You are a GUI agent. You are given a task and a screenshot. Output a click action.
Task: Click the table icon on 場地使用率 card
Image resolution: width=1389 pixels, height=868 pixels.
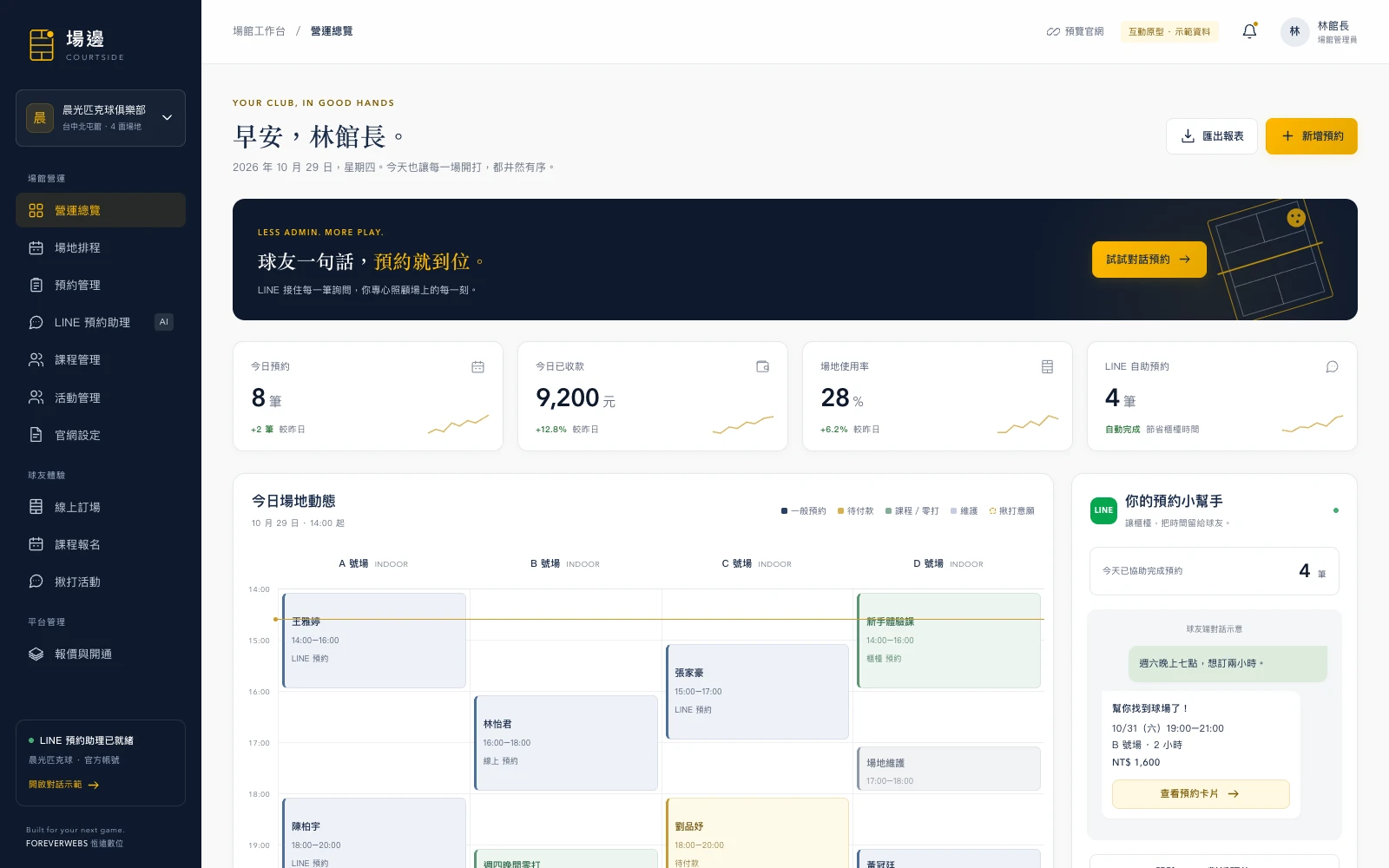1047,367
